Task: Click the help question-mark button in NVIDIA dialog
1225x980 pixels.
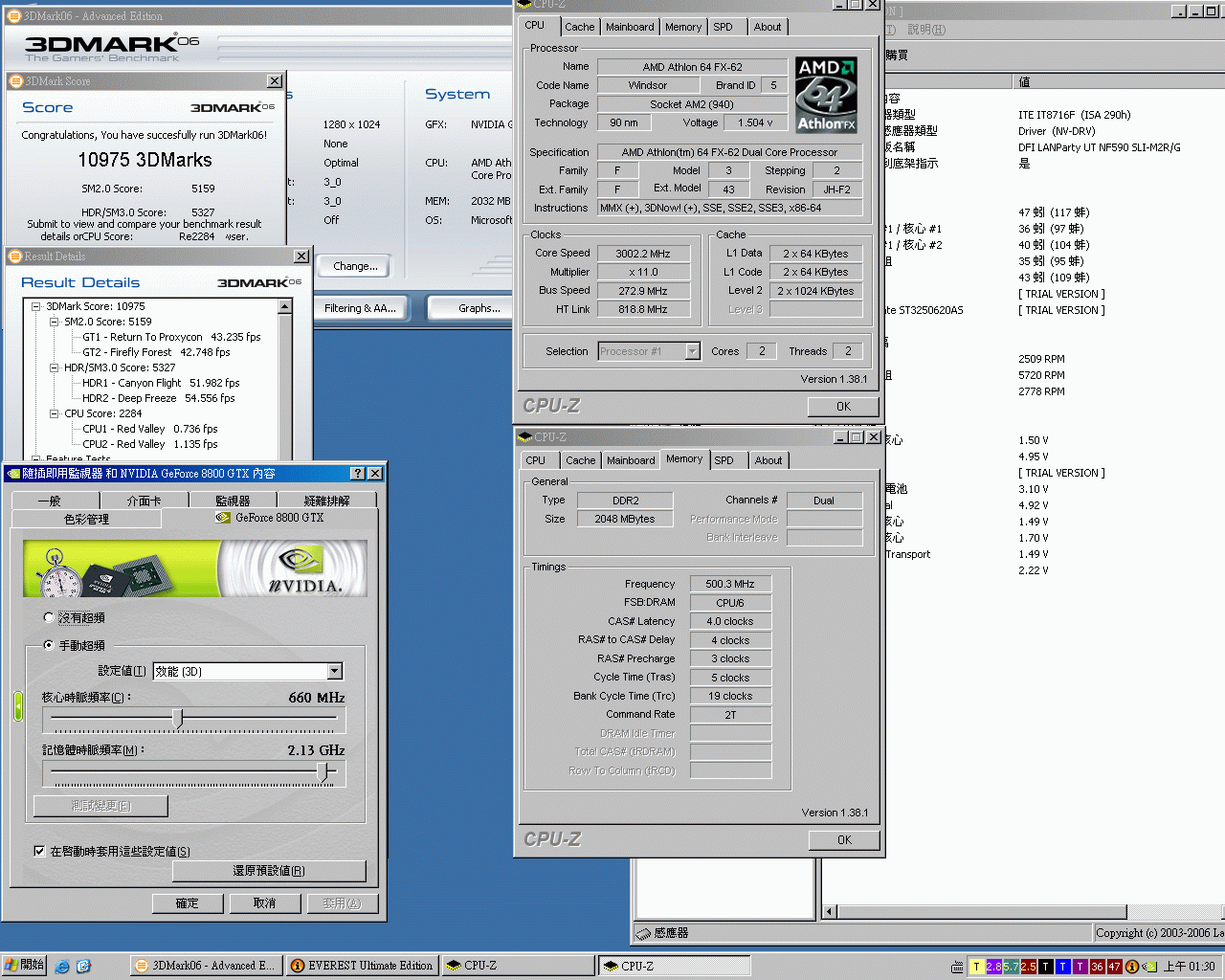Action: [x=357, y=474]
